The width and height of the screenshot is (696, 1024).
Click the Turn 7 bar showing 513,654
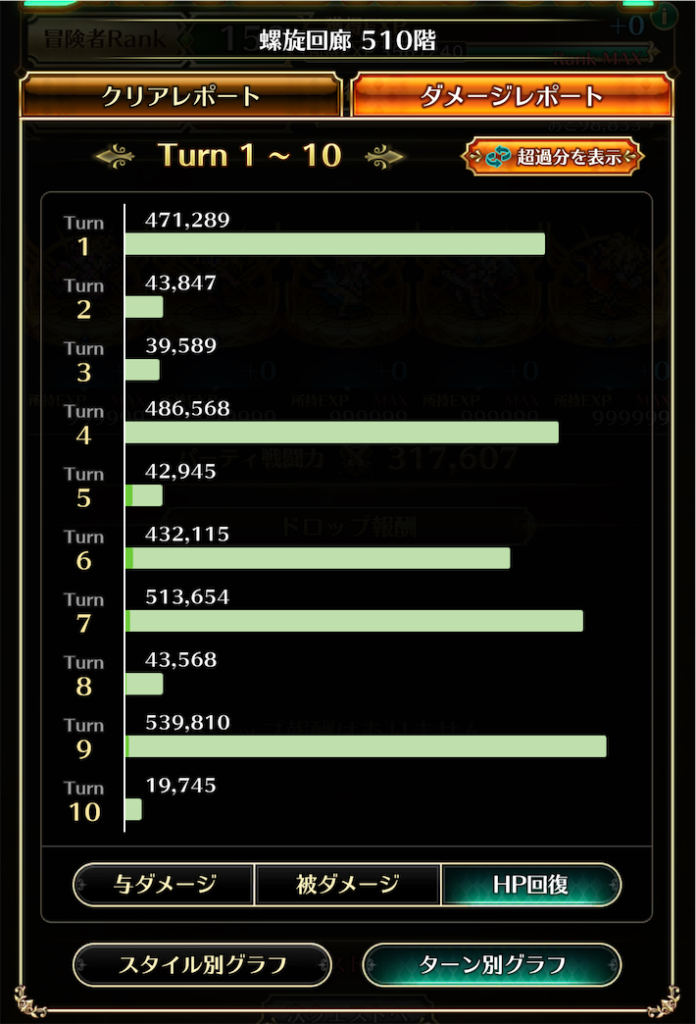click(354, 621)
